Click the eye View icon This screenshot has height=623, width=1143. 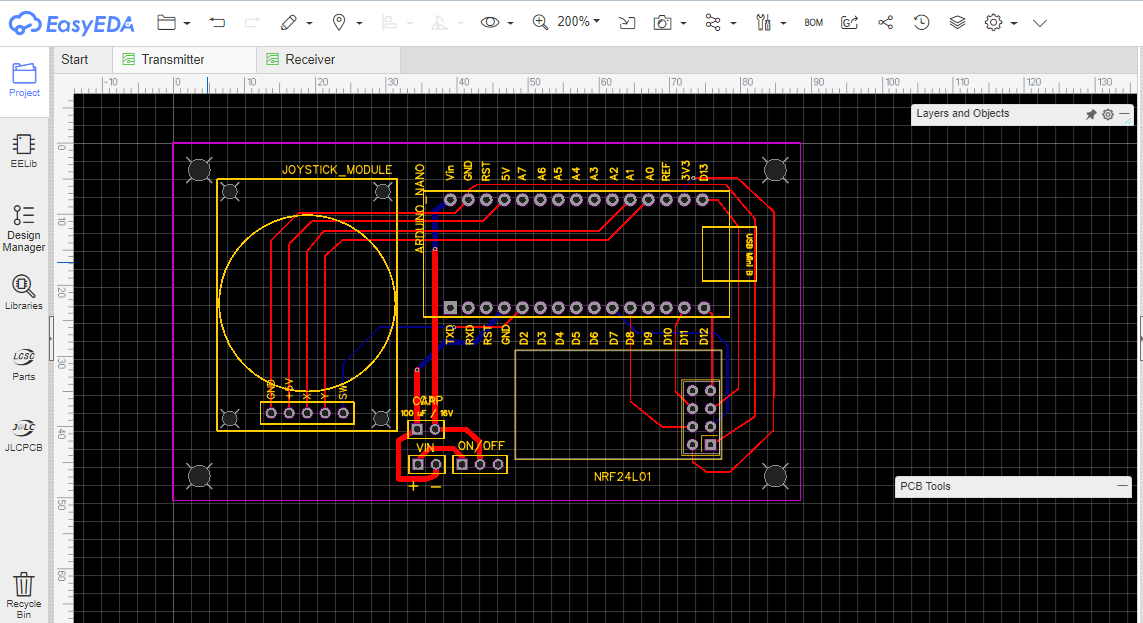[x=490, y=23]
